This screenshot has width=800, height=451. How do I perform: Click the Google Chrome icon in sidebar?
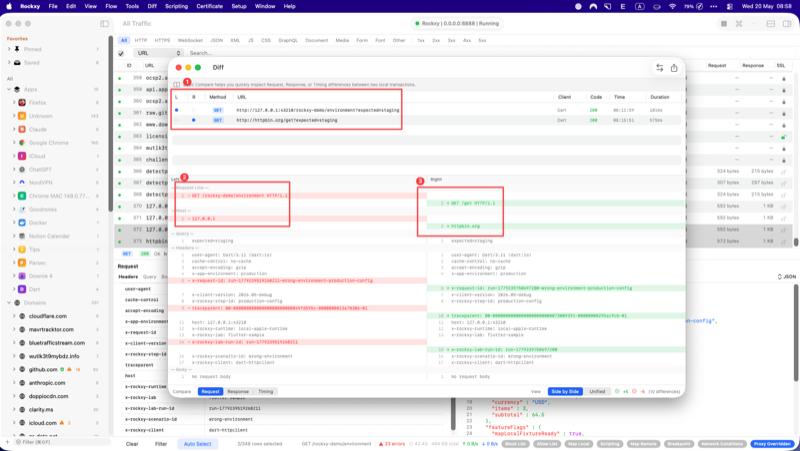pyautogui.click(x=22, y=143)
